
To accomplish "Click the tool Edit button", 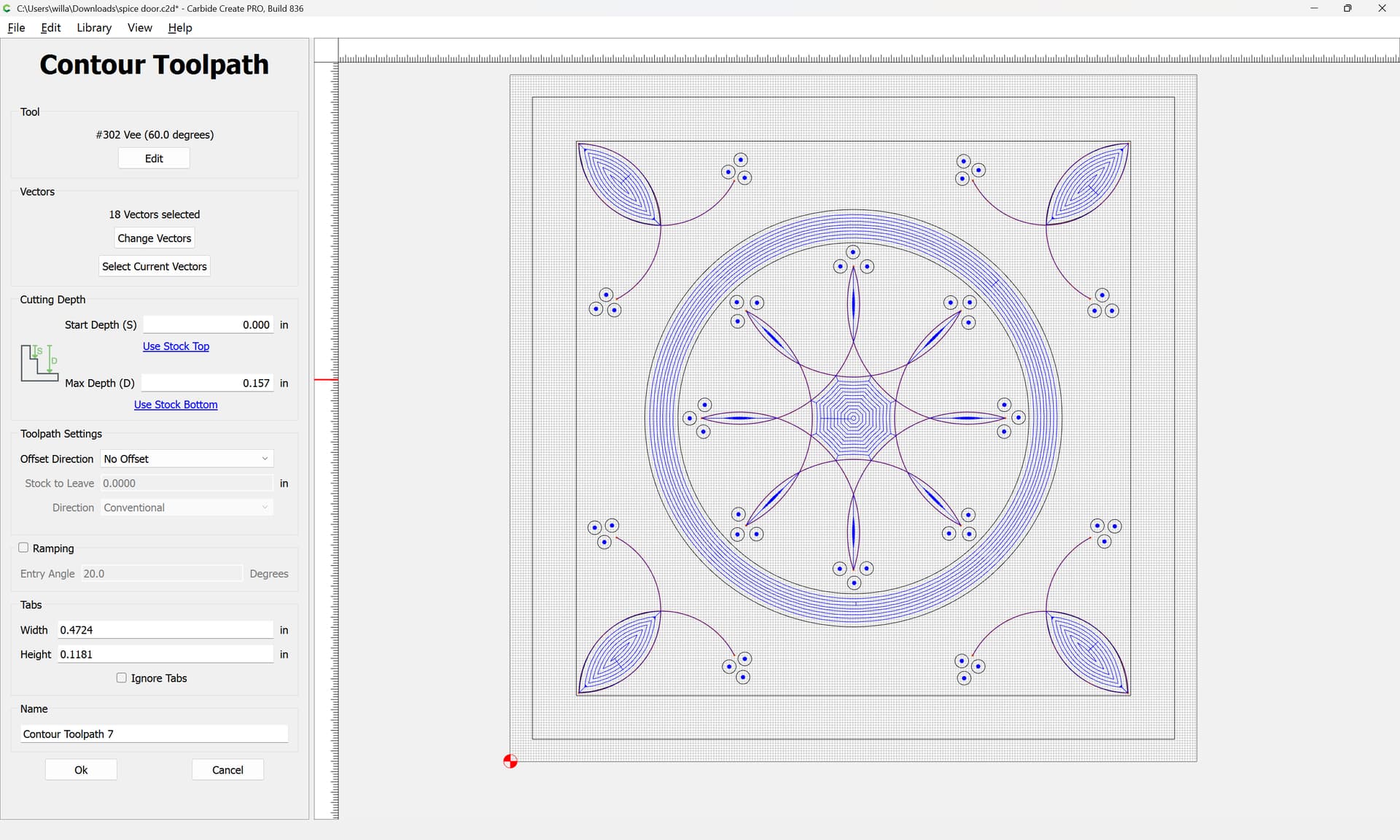I will tap(154, 158).
